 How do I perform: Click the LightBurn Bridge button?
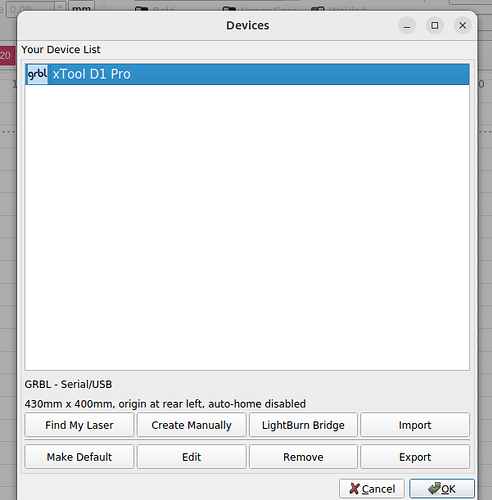[303, 425]
